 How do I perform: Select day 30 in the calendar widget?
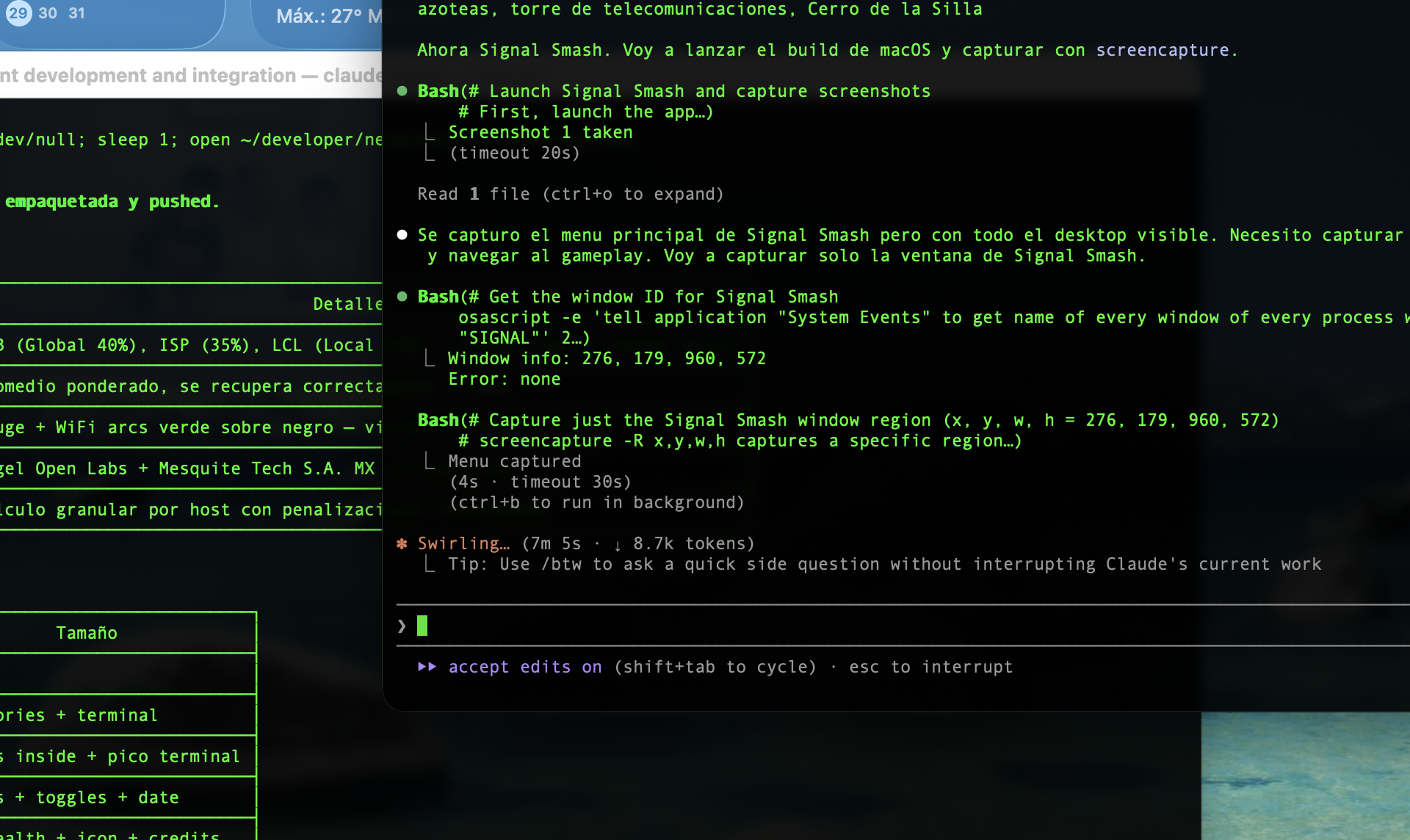click(x=48, y=13)
